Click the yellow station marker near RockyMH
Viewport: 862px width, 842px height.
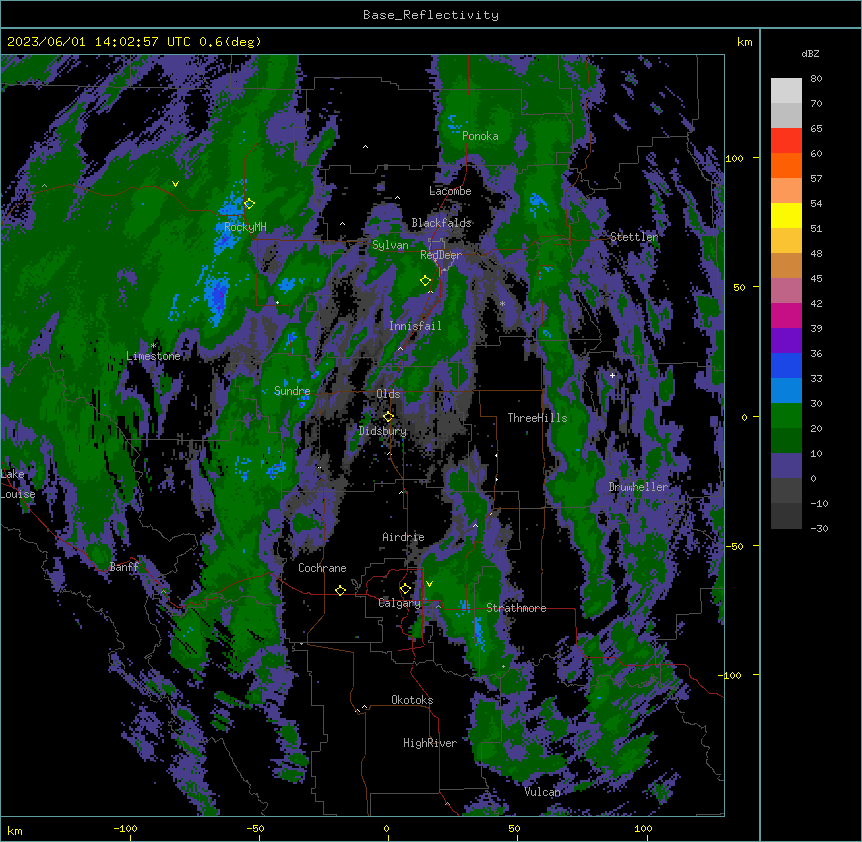tap(250, 204)
